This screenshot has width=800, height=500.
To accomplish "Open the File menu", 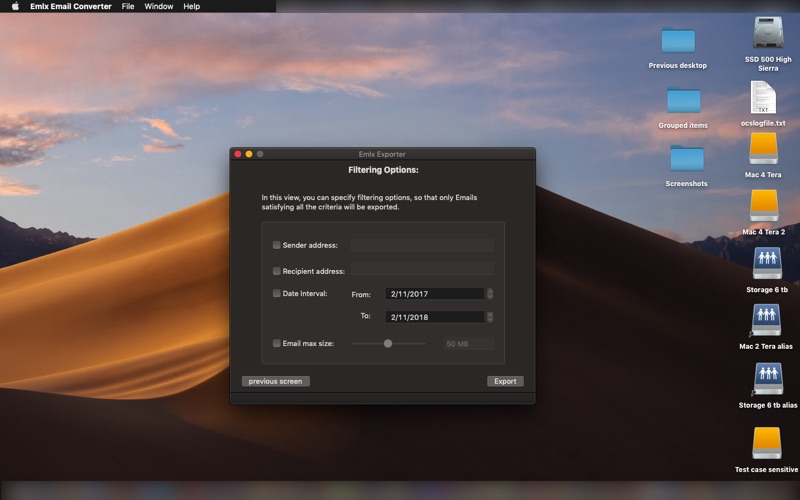I will pyautogui.click(x=128, y=6).
